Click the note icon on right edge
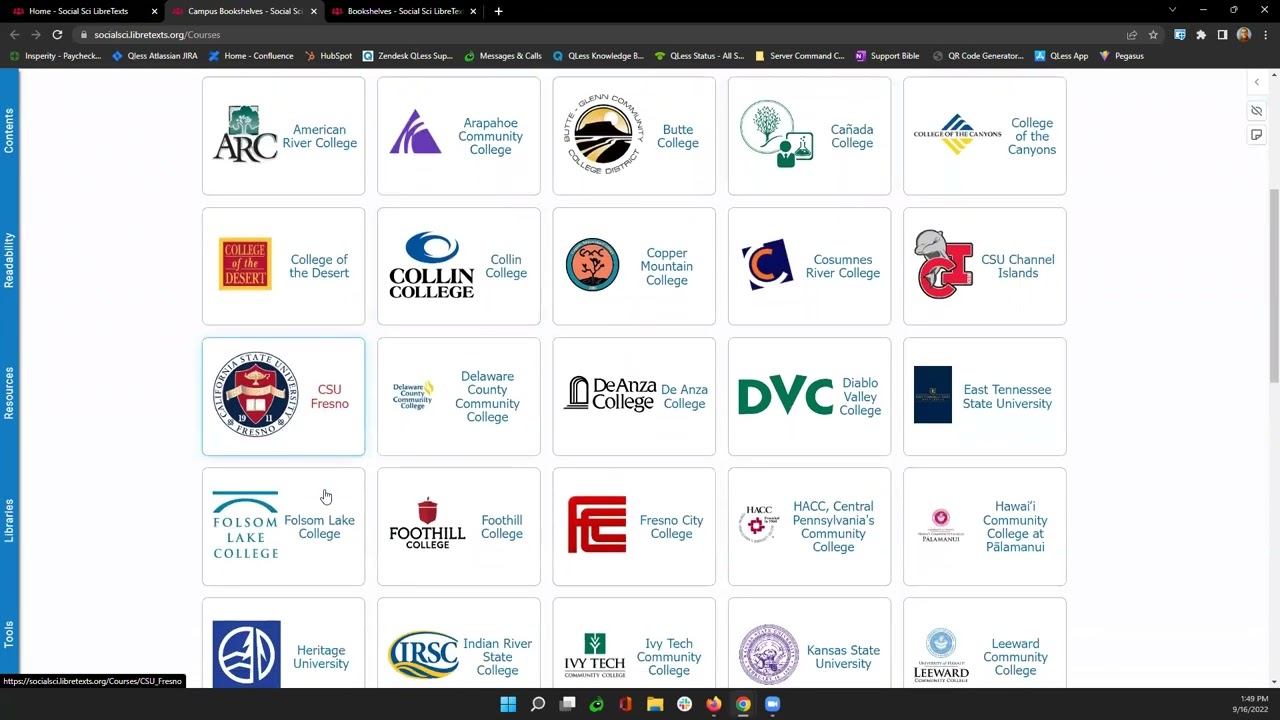 pyautogui.click(x=1257, y=135)
